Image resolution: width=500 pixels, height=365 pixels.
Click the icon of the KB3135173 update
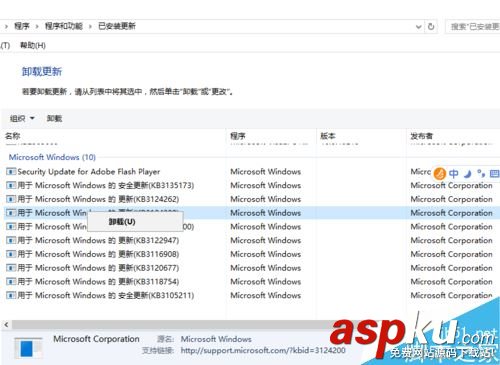(x=11, y=185)
